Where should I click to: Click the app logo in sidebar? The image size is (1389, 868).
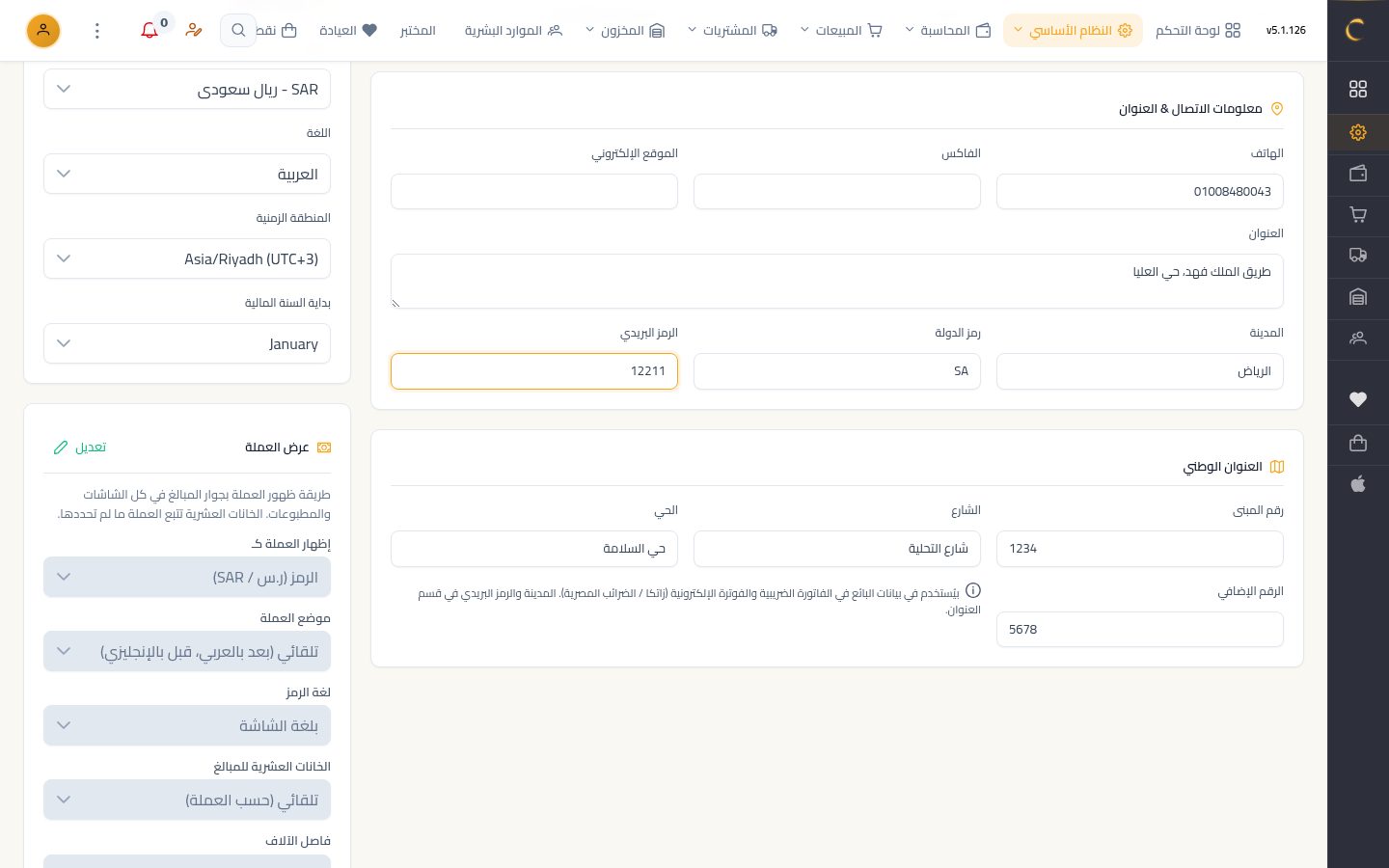[x=1357, y=31]
